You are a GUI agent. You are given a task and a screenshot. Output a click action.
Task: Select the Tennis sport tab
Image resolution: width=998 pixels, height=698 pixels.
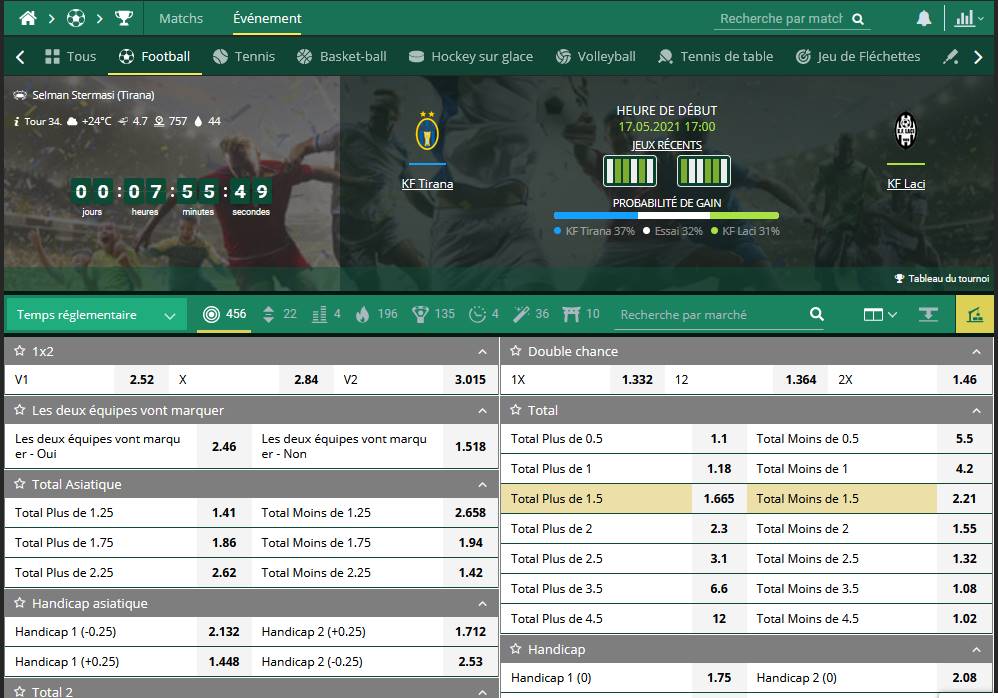pyautogui.click(x=244, y=57)
